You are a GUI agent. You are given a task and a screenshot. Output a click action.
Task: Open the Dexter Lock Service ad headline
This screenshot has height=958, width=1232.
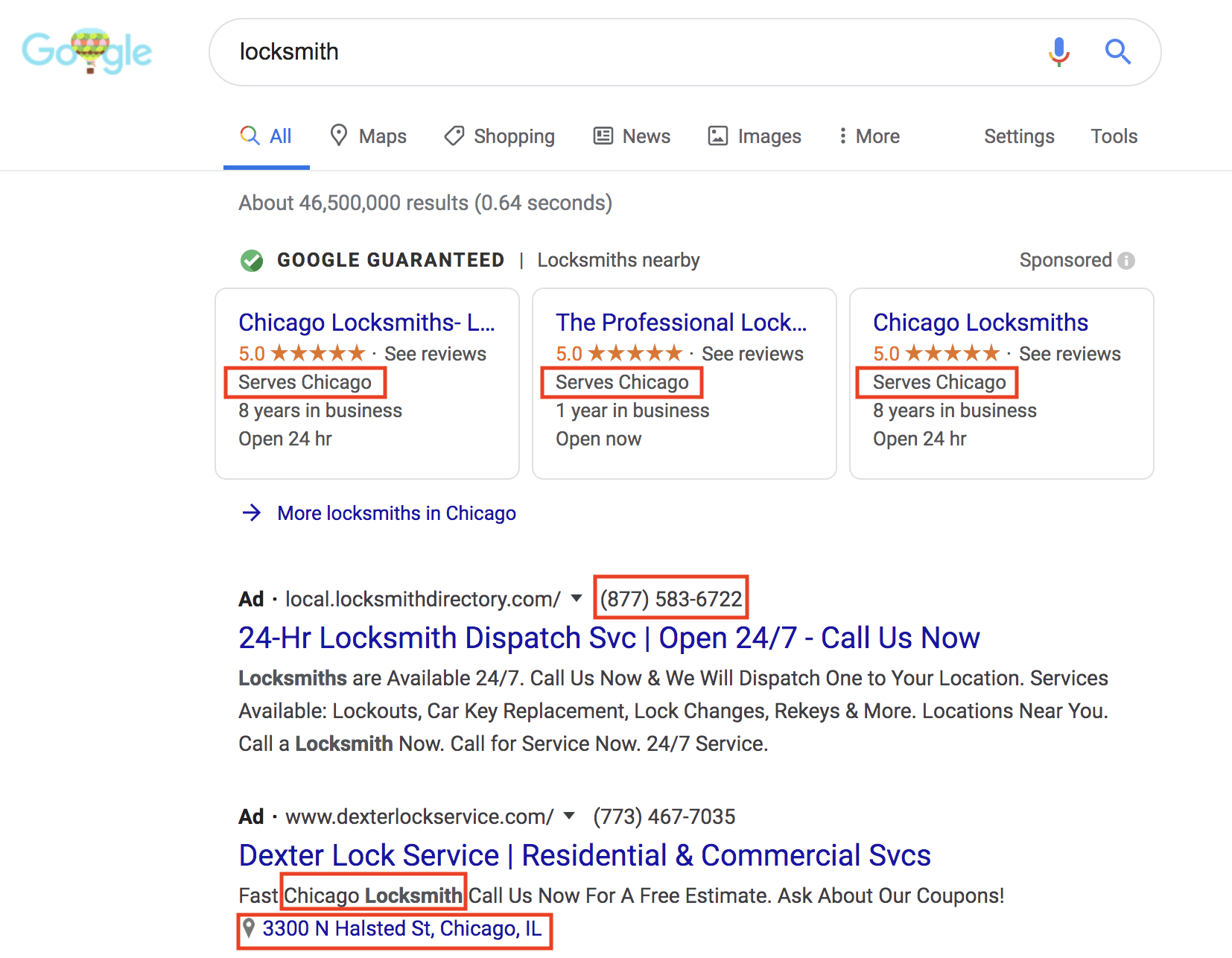(584, 855)
